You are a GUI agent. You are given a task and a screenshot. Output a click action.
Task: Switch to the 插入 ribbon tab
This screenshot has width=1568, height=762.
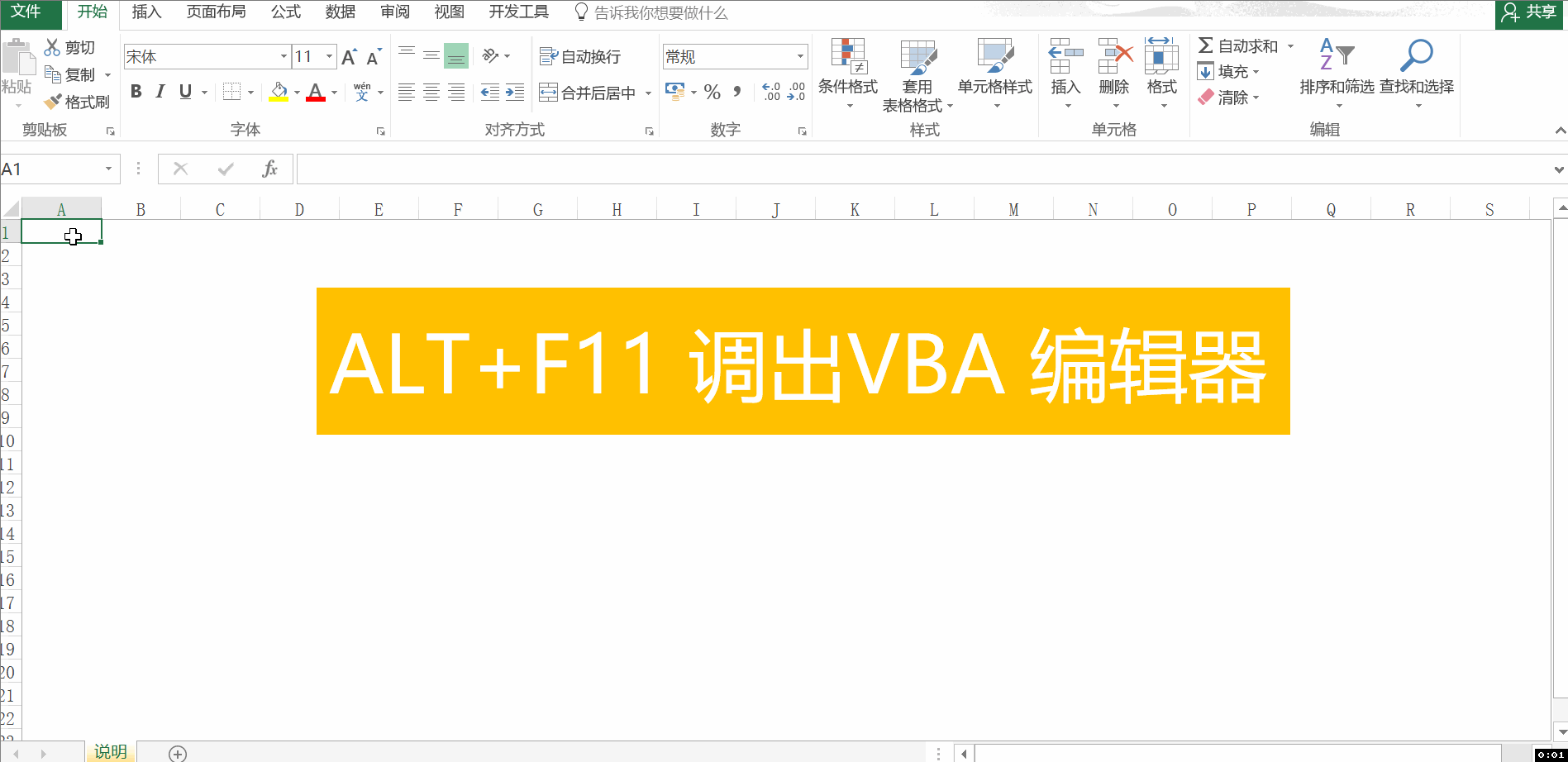(x=146, y=12)
